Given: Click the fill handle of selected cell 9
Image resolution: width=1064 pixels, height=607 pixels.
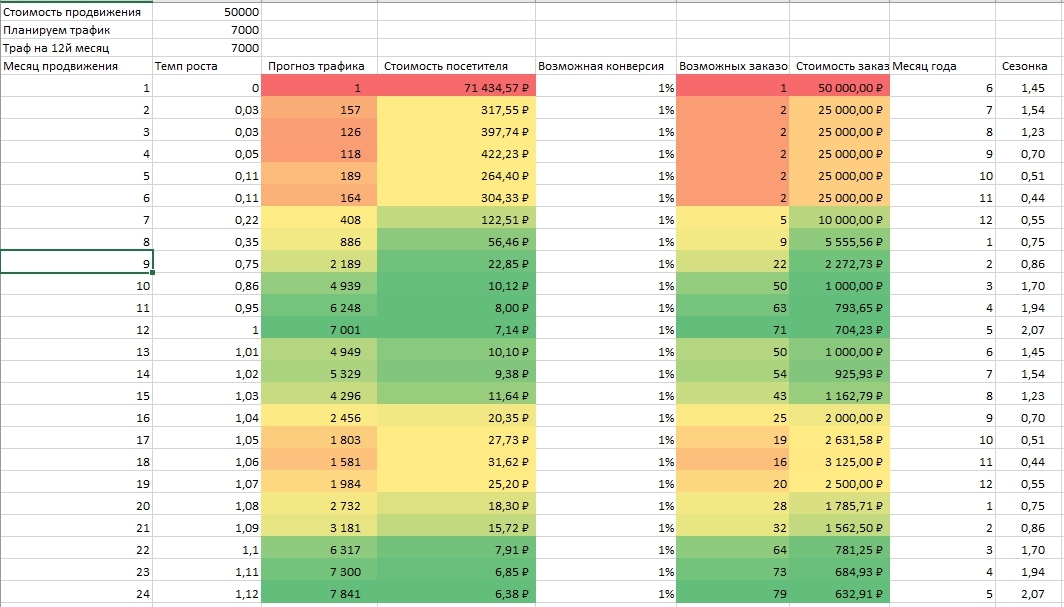Looking at the screenshot, I should tap(153, 272).
